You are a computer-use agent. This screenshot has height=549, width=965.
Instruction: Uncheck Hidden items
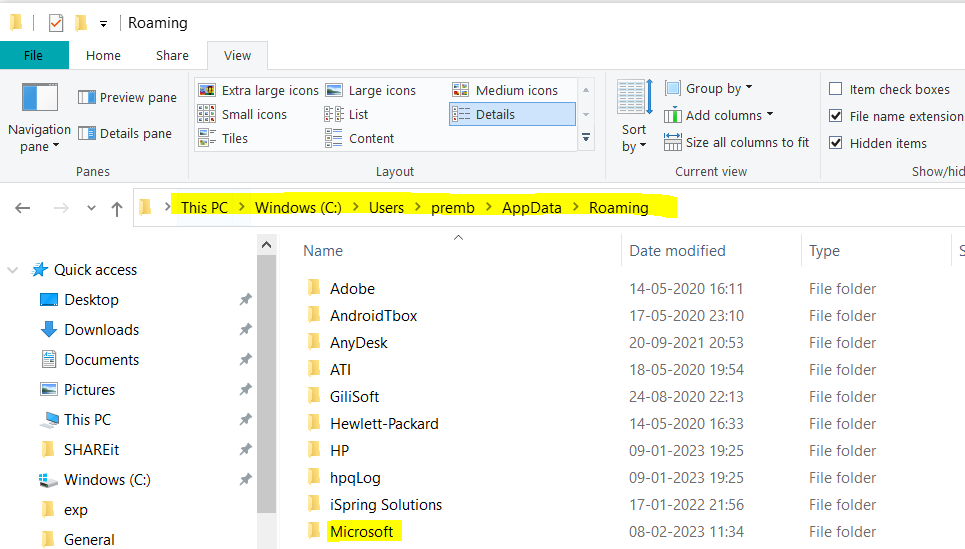[836, 143]
